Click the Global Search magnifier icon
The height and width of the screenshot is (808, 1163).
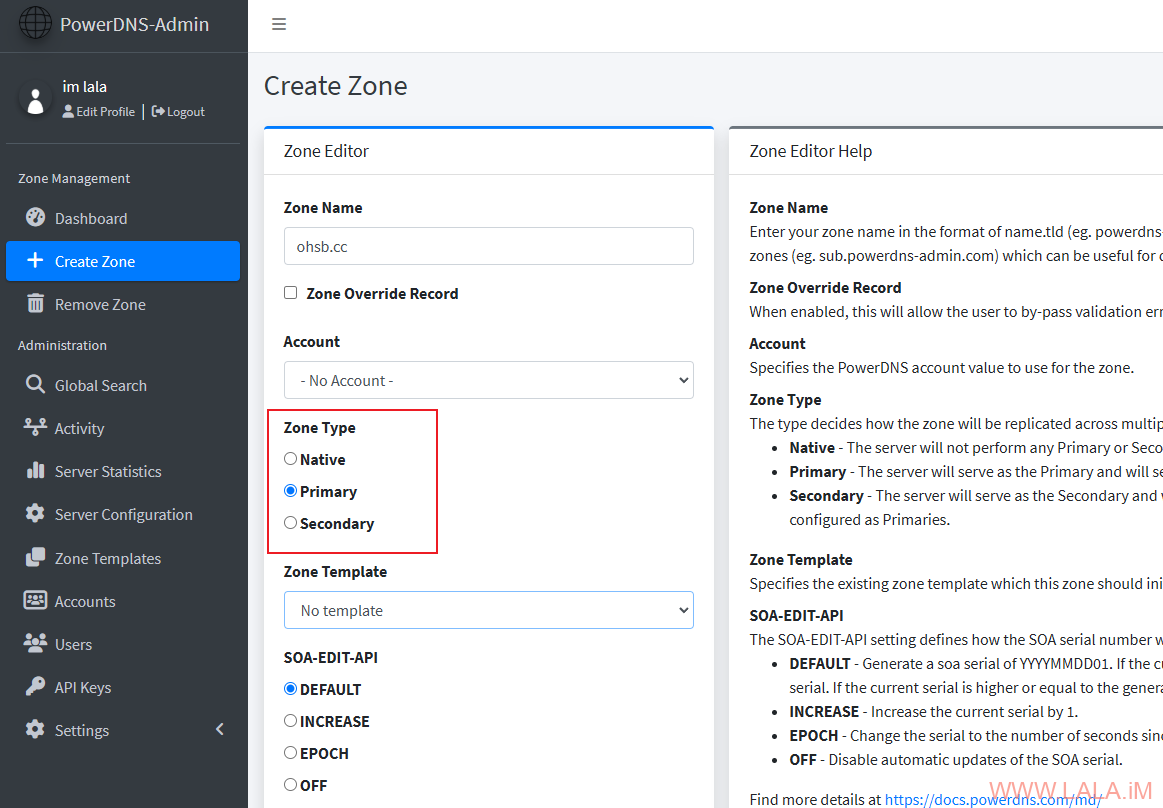coord(35,385)
